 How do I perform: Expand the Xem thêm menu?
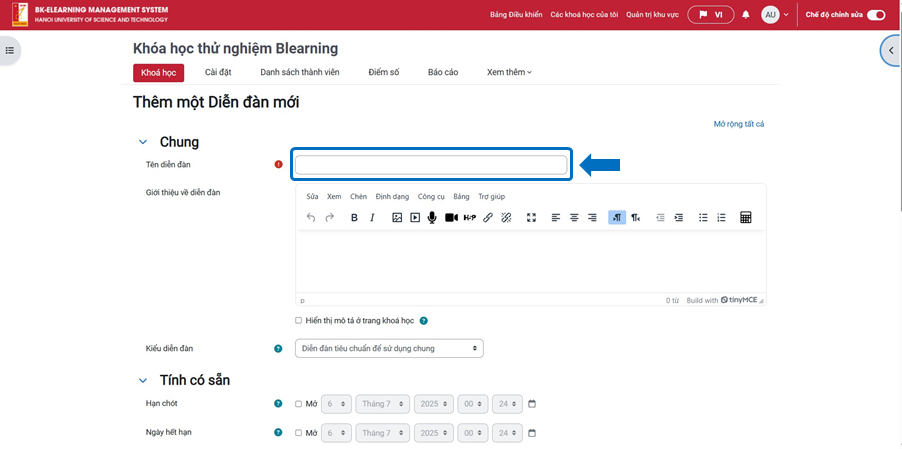tap(509, 72)
